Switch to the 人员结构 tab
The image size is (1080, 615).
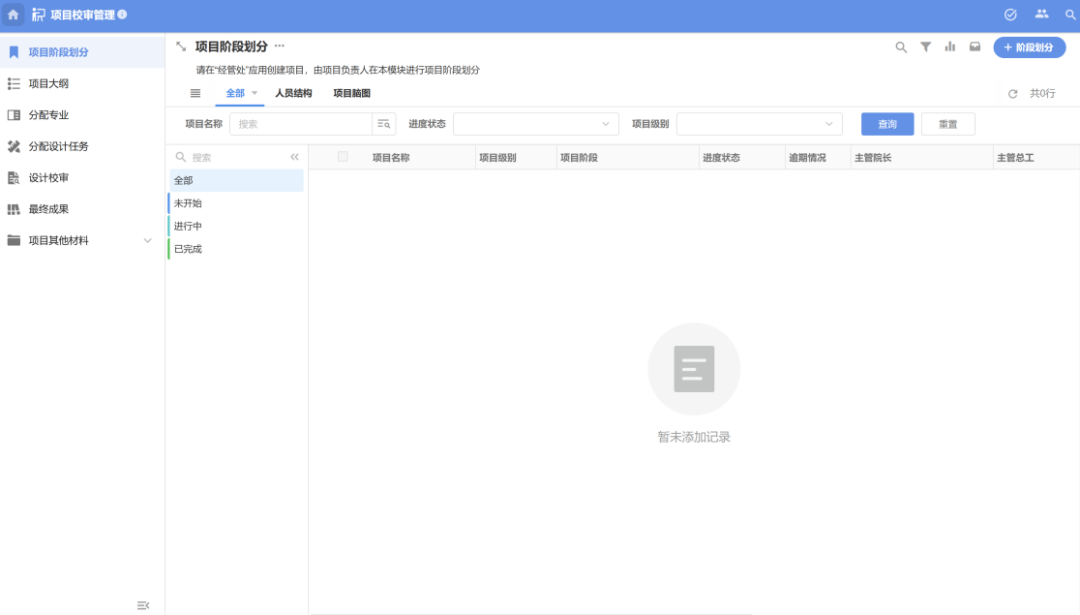tap(293, 93)
